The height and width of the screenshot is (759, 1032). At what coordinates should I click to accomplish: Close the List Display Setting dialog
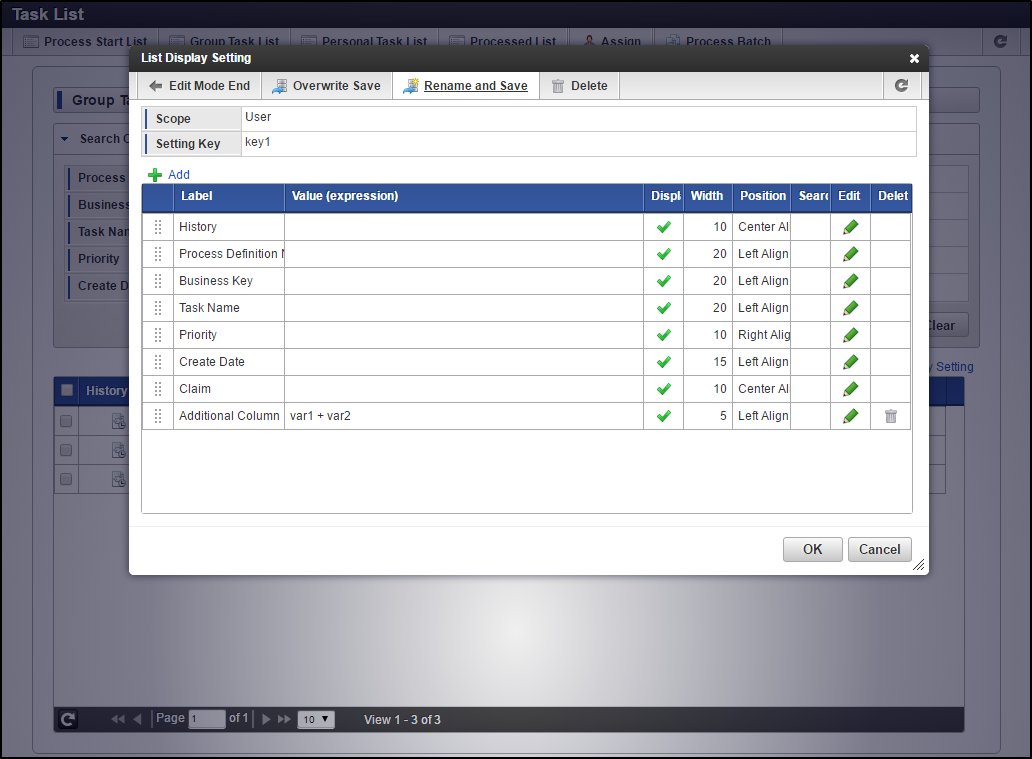914,59
